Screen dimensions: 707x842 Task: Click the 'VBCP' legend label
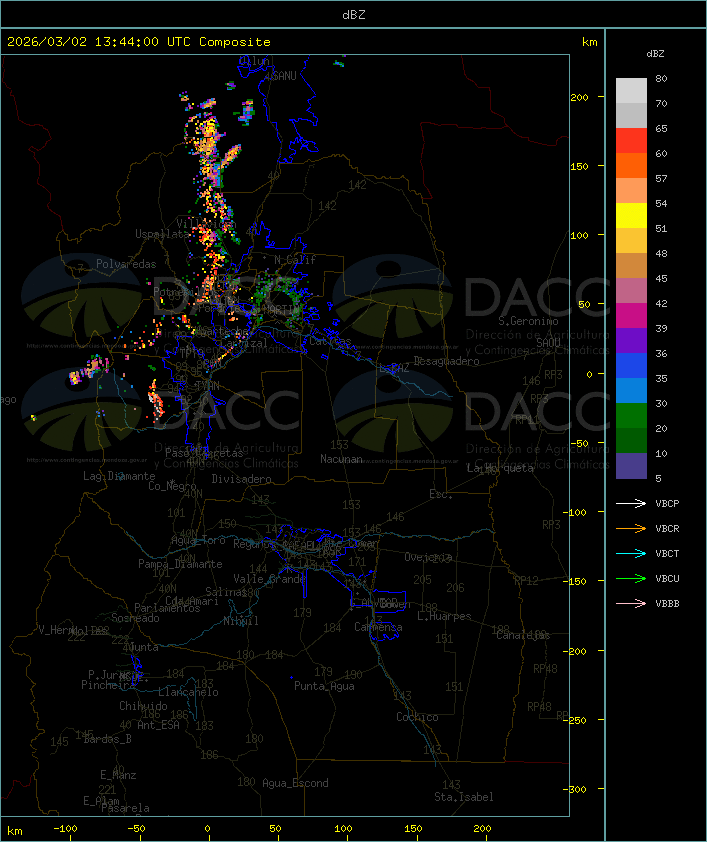(x=667, y=504)
